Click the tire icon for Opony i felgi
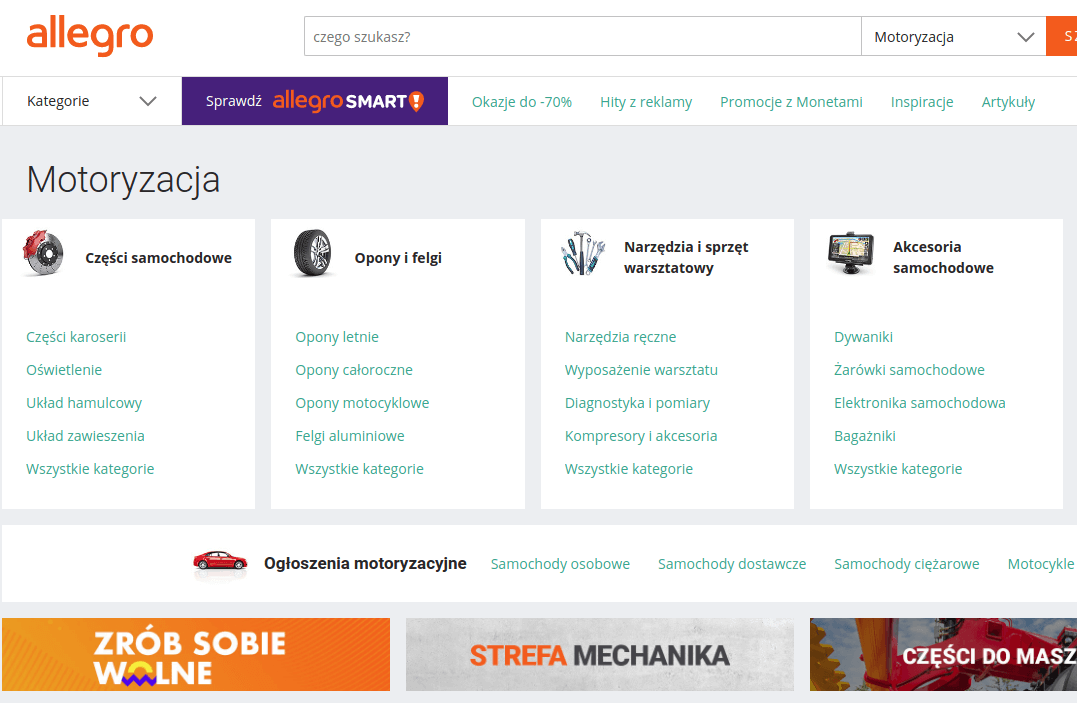The image size is (1077, 703). pyautogui.click(x=313, y=254)
